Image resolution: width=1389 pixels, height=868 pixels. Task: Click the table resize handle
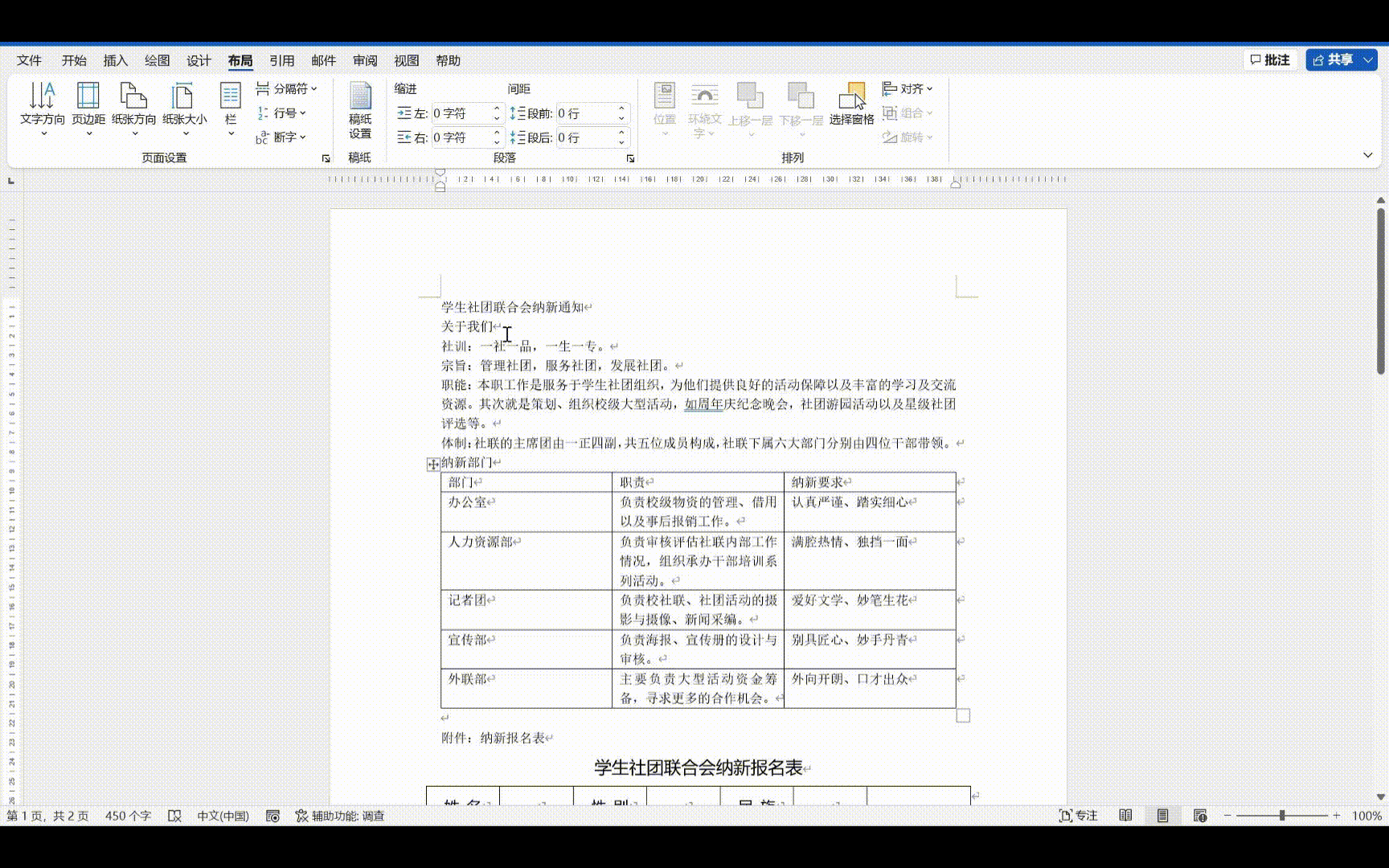(x=963, y=715)
